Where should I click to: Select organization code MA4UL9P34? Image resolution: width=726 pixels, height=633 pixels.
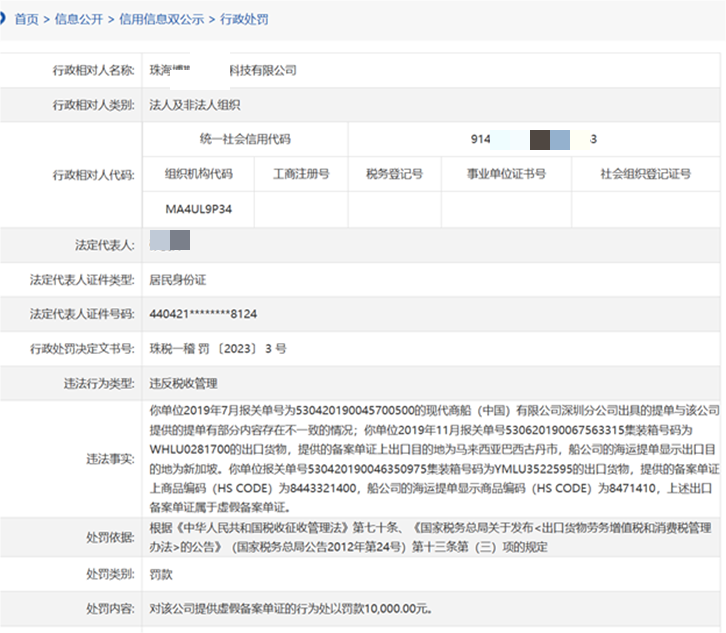tap(198, 209)
